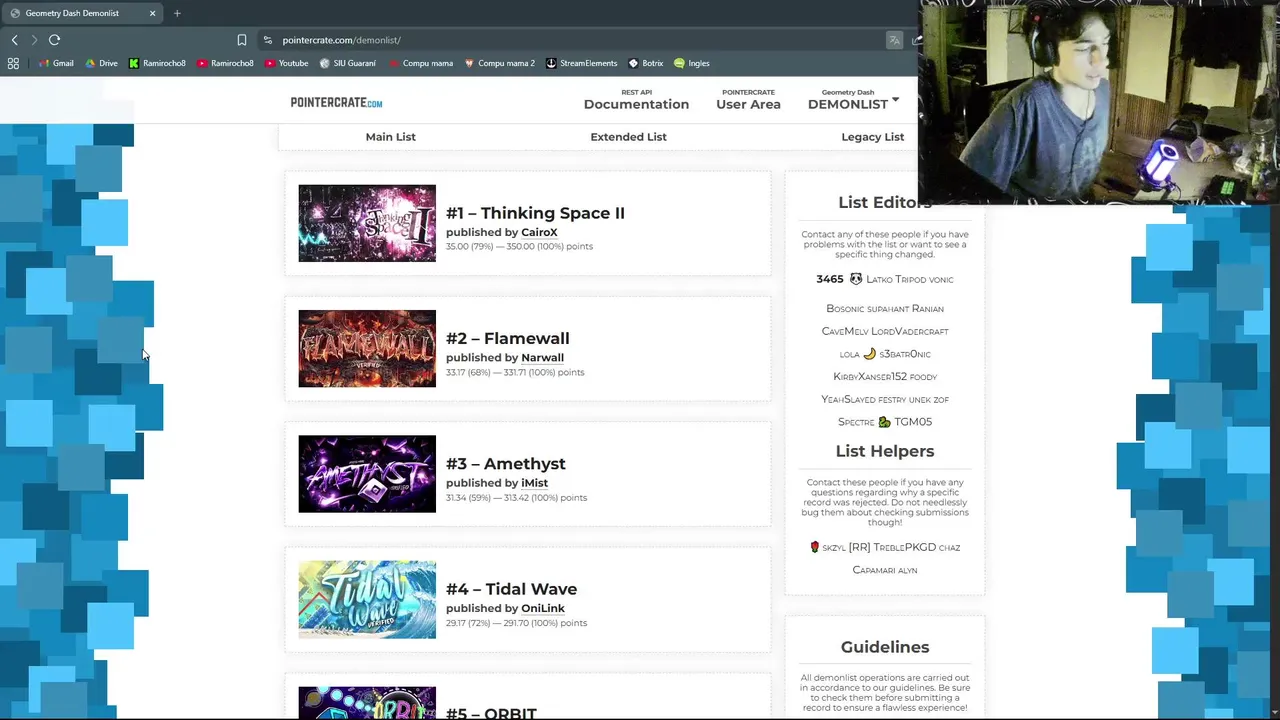The height and width of the screenshot is (720, 1280).
Task: Click the Guidelines heading
Action: coord(885,647)
